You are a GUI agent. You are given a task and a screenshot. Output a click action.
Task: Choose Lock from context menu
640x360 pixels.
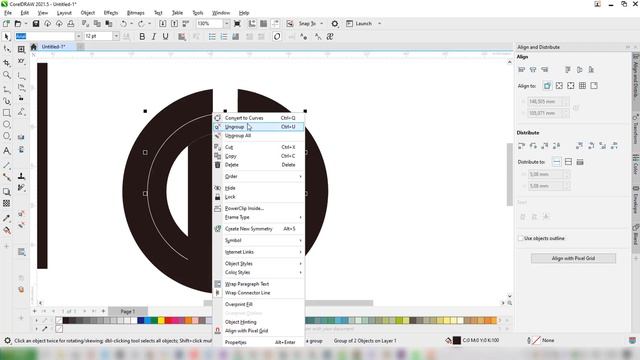tap(259, 197)
